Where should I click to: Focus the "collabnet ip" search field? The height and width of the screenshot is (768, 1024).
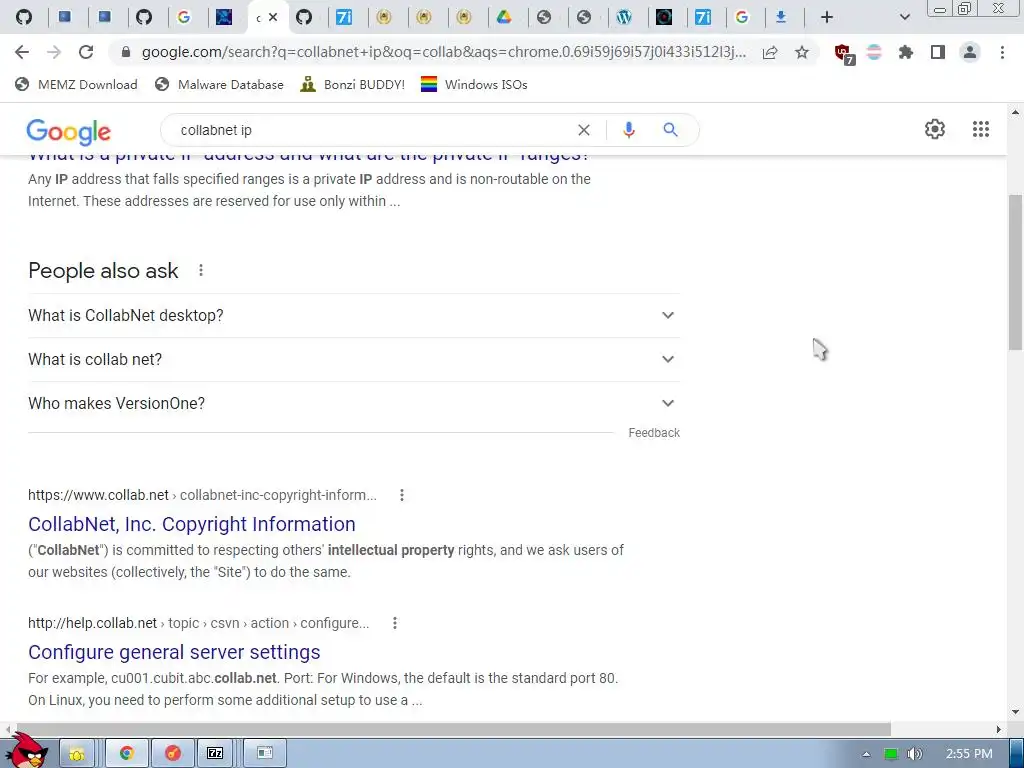click(372, 130)
